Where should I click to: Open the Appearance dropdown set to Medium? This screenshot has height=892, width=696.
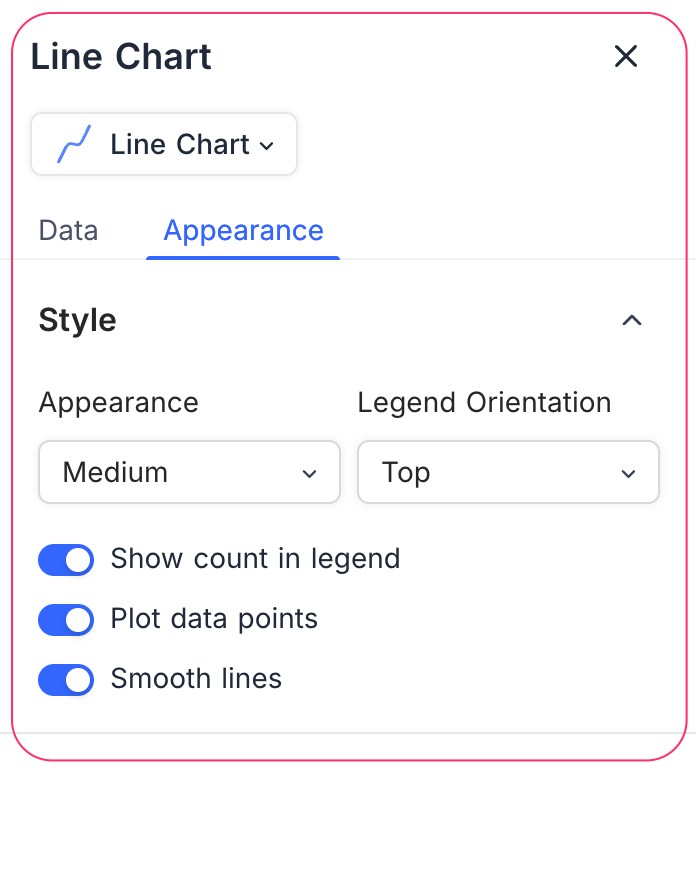189,472
